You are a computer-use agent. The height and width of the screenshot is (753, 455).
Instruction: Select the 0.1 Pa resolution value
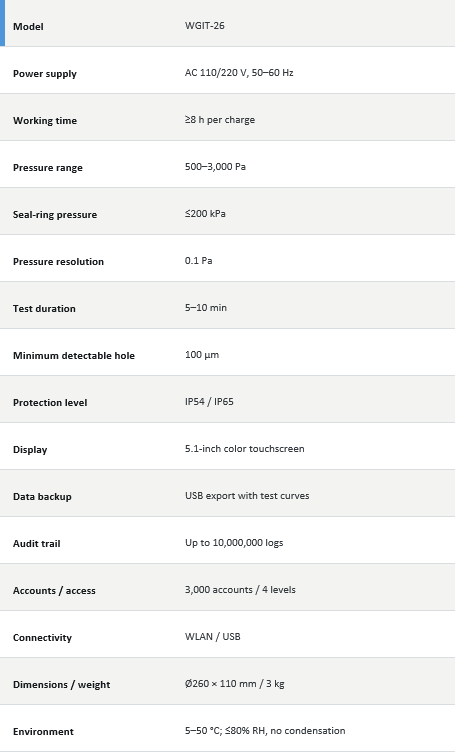click(198, 261)
